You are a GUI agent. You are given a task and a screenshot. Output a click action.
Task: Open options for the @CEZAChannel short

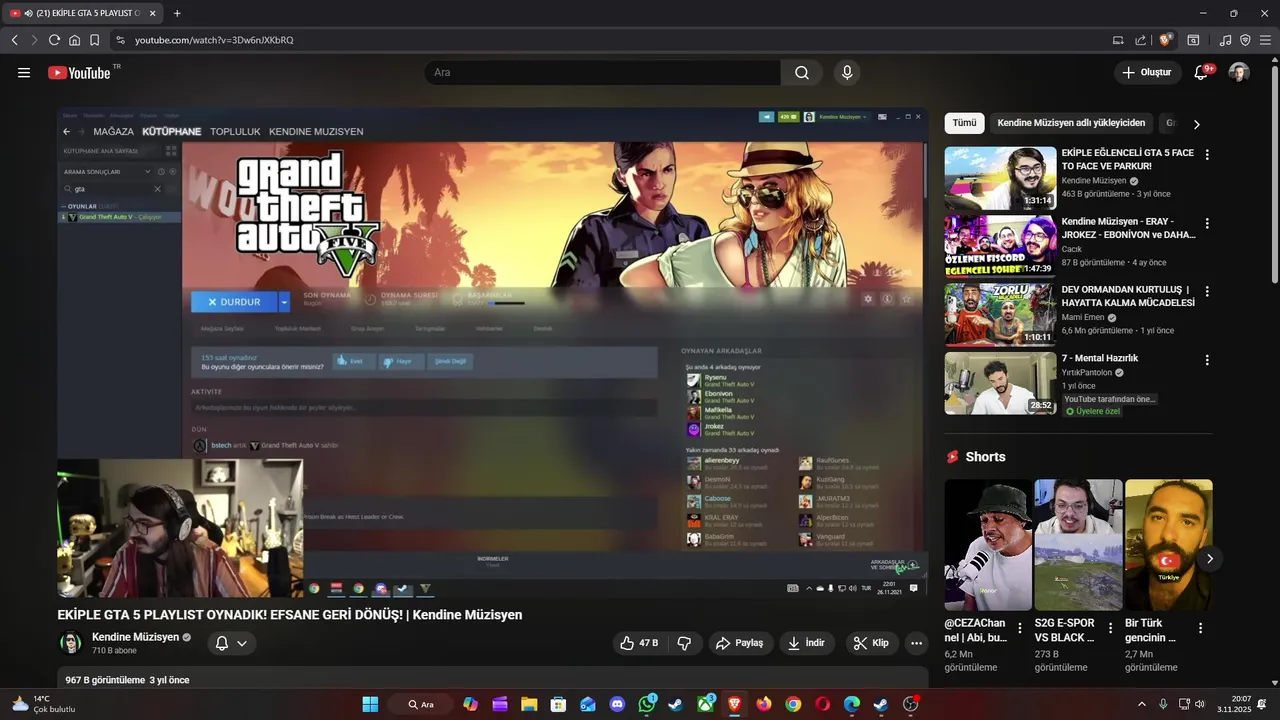(x=1020, y=628)
